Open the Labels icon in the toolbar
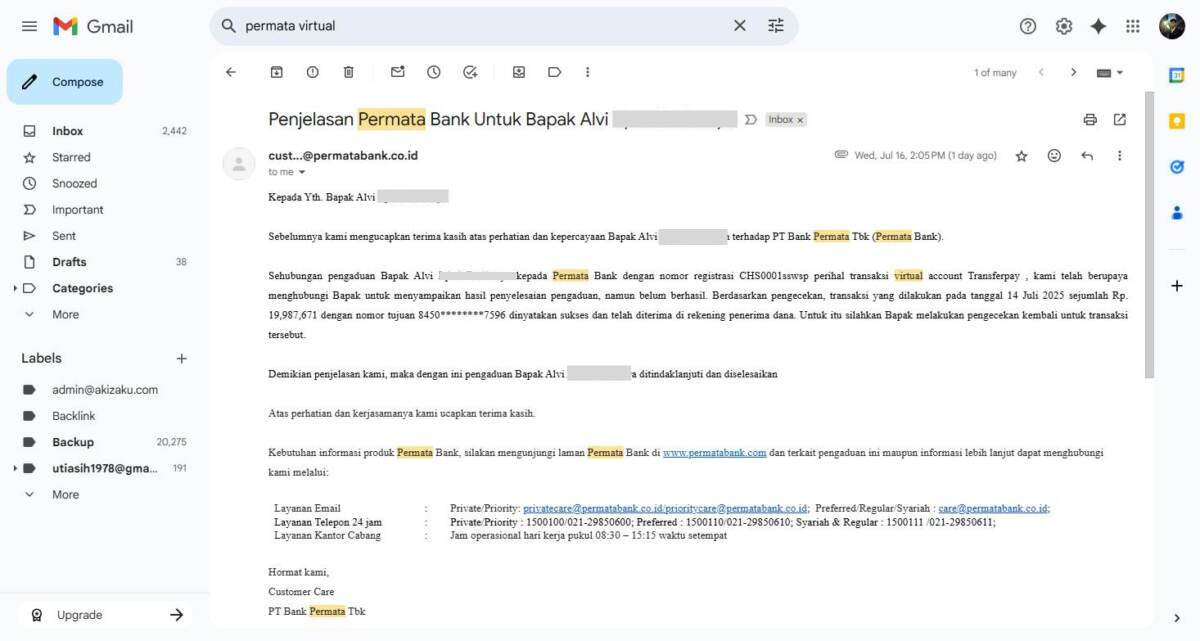 pyautogui.click(x=554, y=72)
